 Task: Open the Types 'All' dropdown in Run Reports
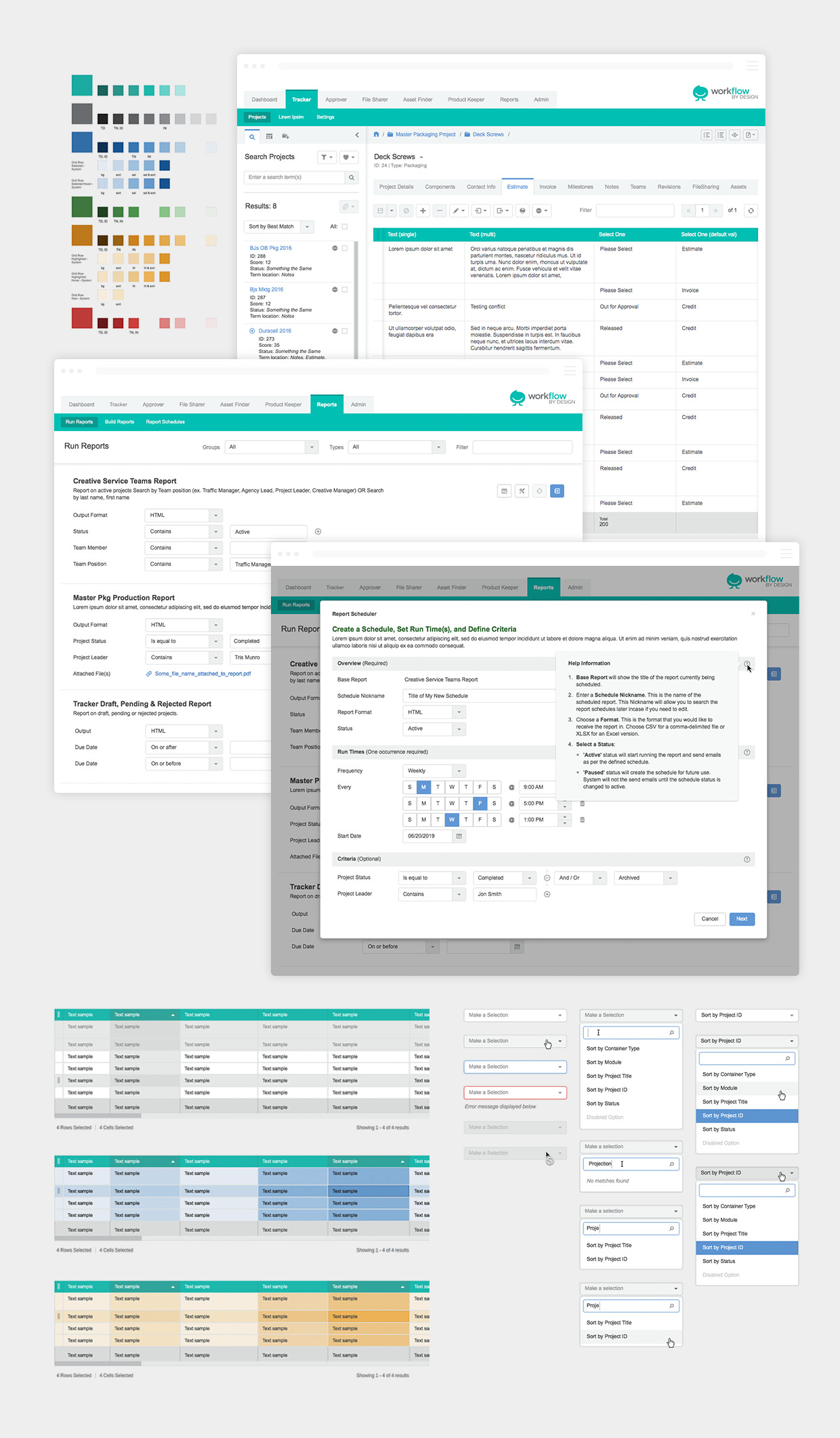(x=397, y=447)
